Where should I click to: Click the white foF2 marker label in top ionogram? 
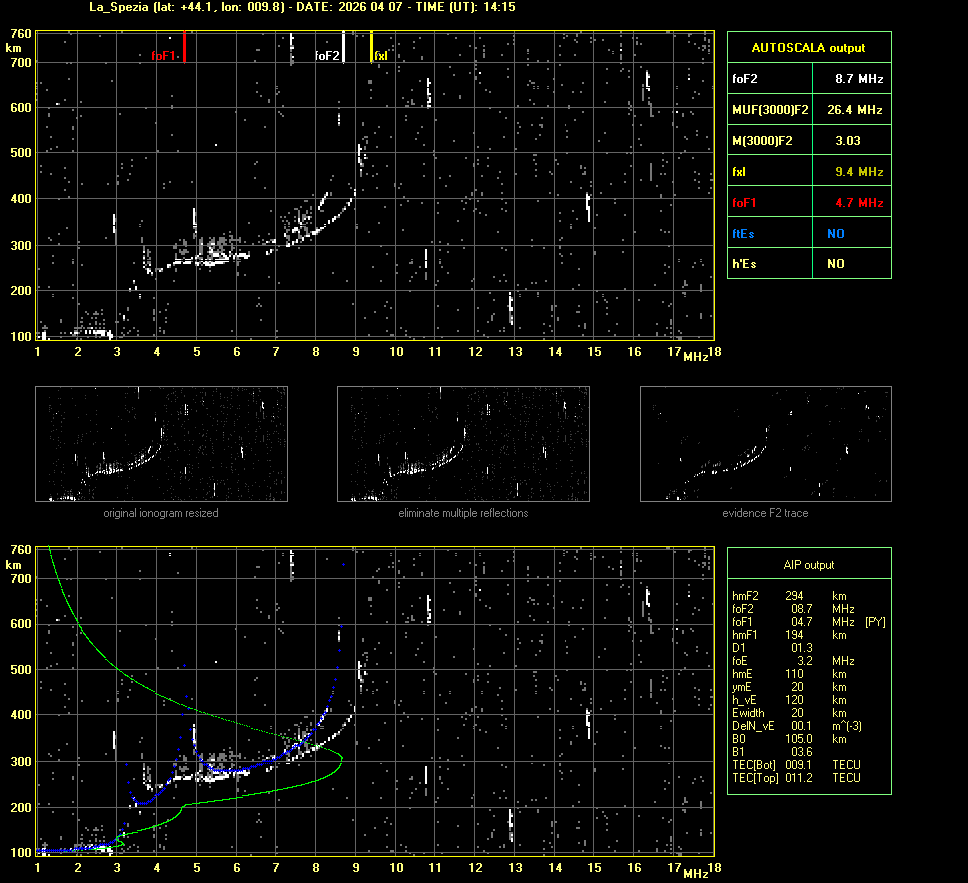pyautogui.click(x=327, y=56)
